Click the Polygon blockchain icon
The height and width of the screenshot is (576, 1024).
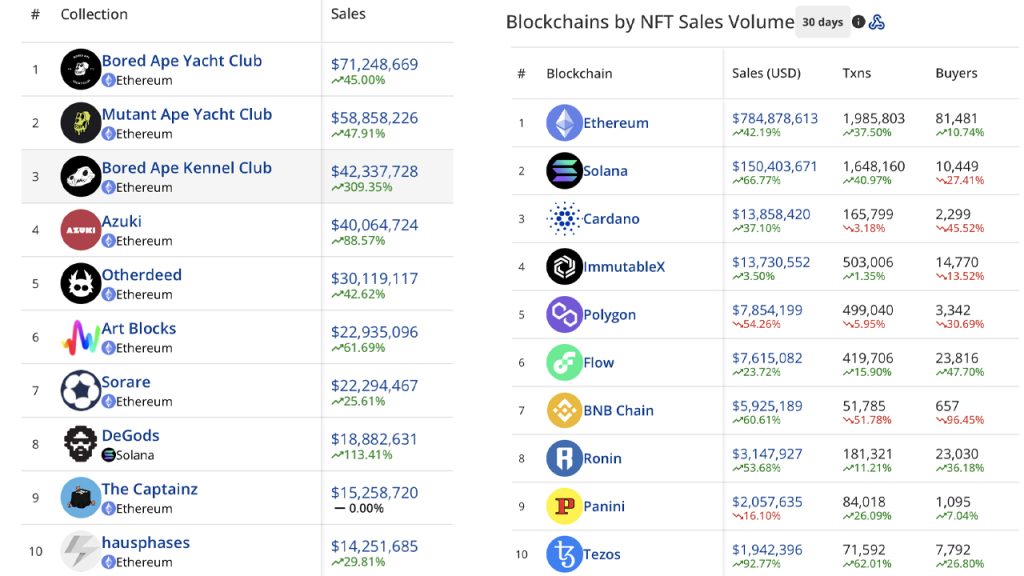point(564,314)
